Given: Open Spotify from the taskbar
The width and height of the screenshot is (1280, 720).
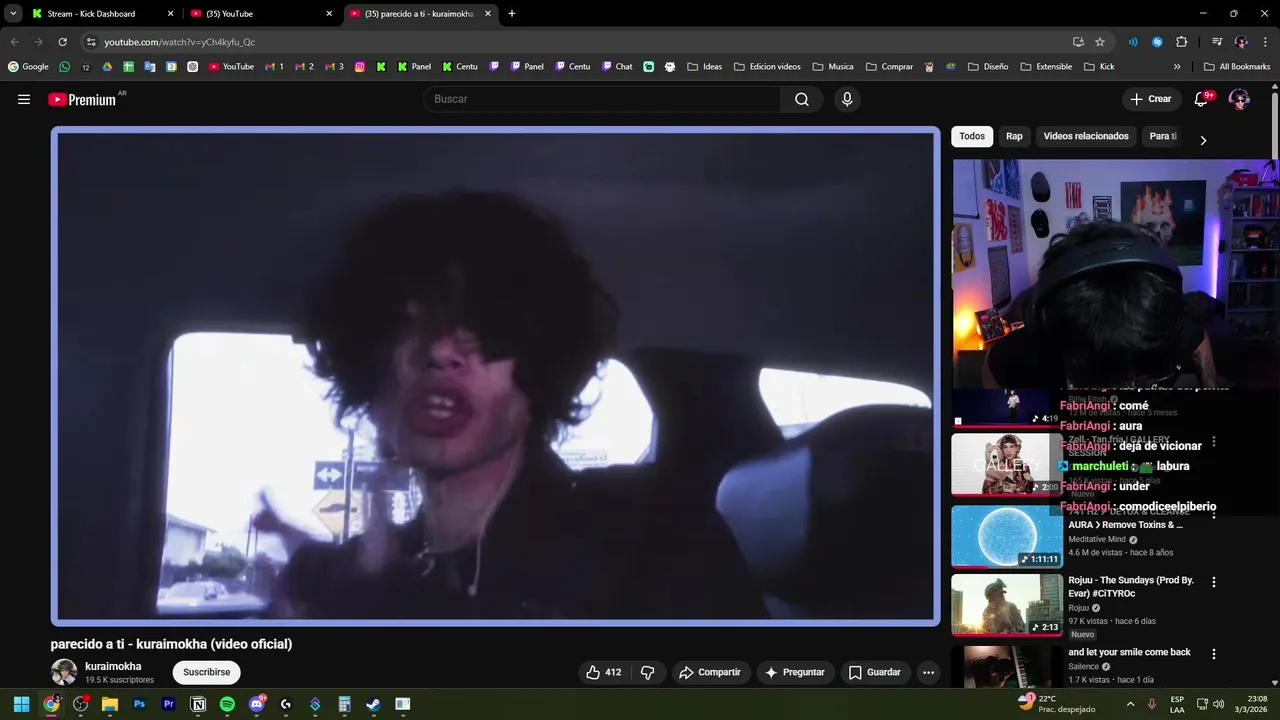Looking at the screenshot, I should tap(227, 704).
